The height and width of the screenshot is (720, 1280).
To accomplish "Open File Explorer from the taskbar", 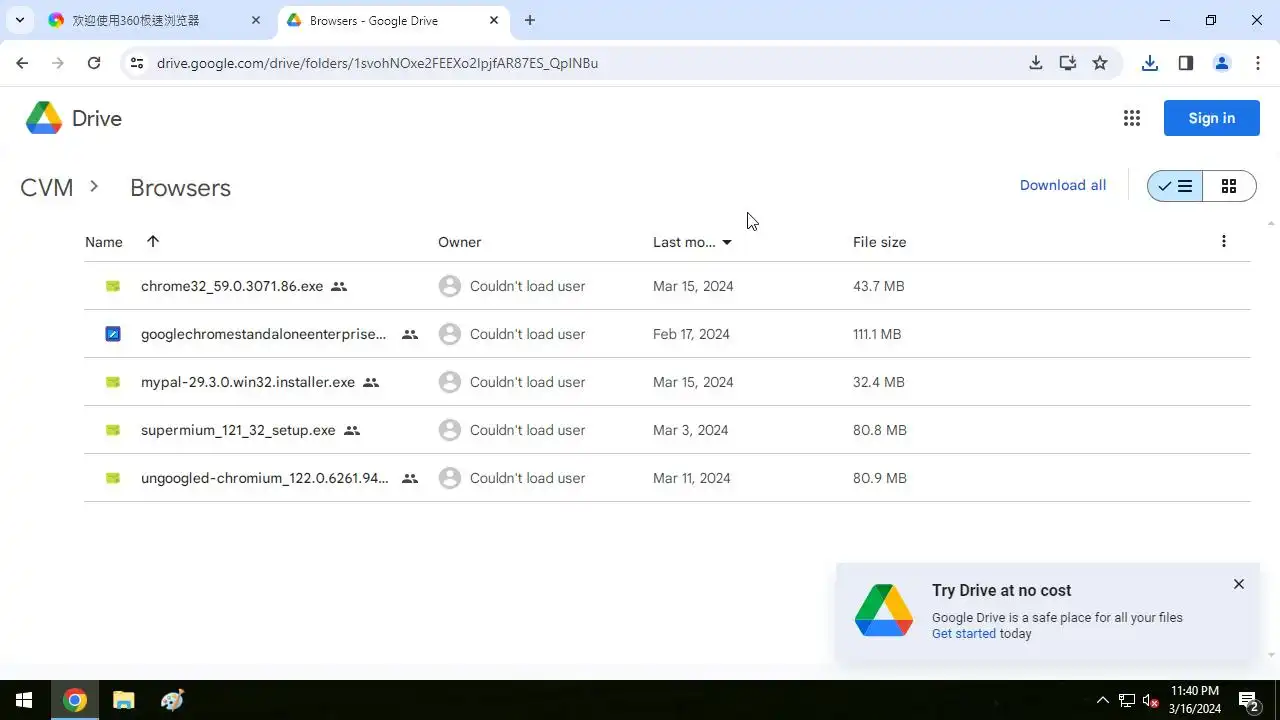I will [x=123, y=700].
